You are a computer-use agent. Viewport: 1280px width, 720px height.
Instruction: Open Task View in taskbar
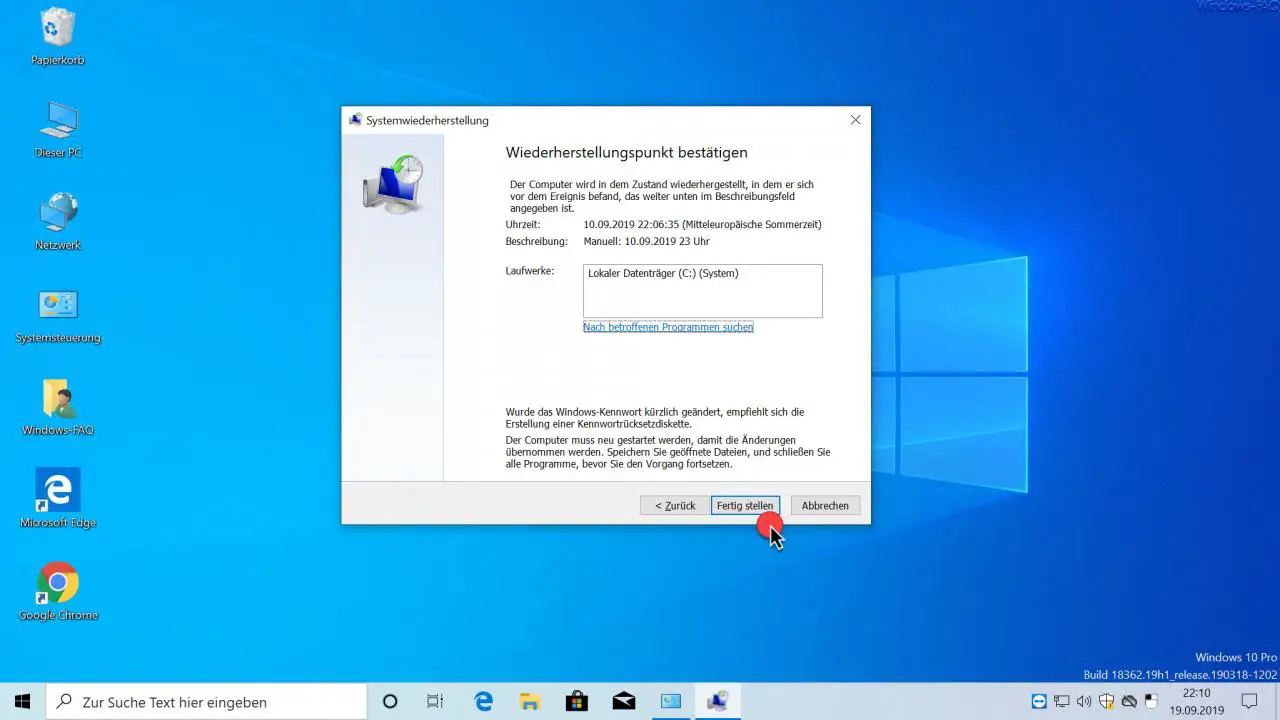pos(435,702)
